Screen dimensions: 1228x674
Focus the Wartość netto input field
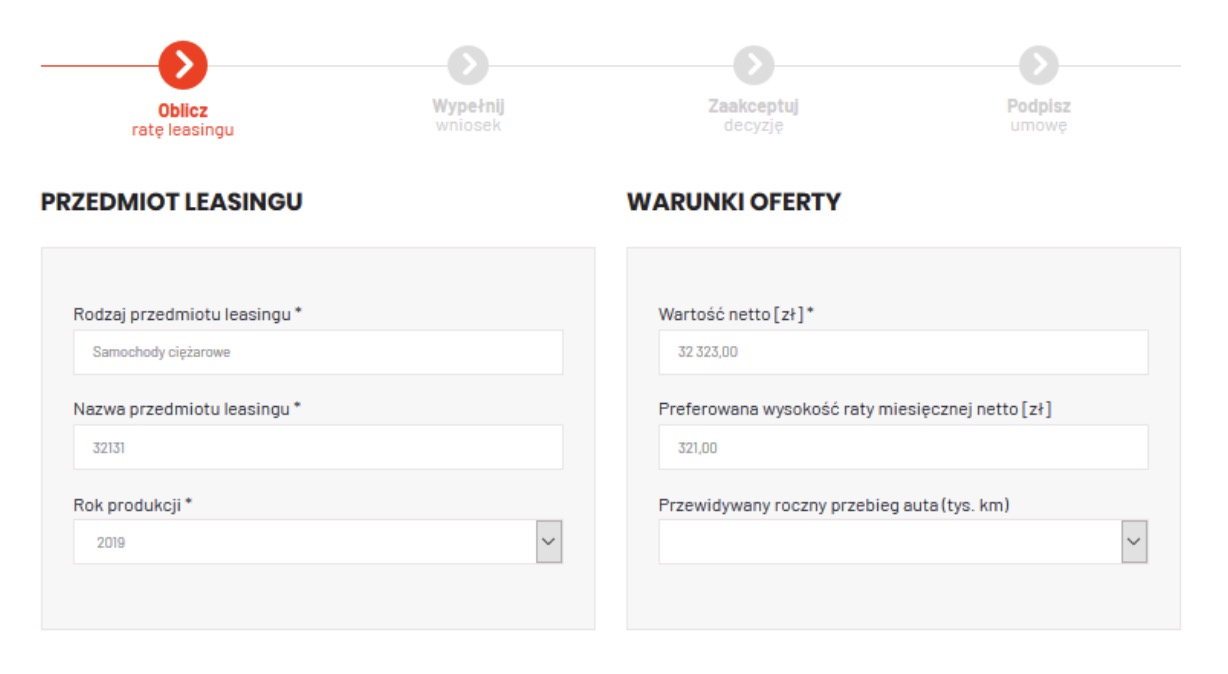click(903, 352)
